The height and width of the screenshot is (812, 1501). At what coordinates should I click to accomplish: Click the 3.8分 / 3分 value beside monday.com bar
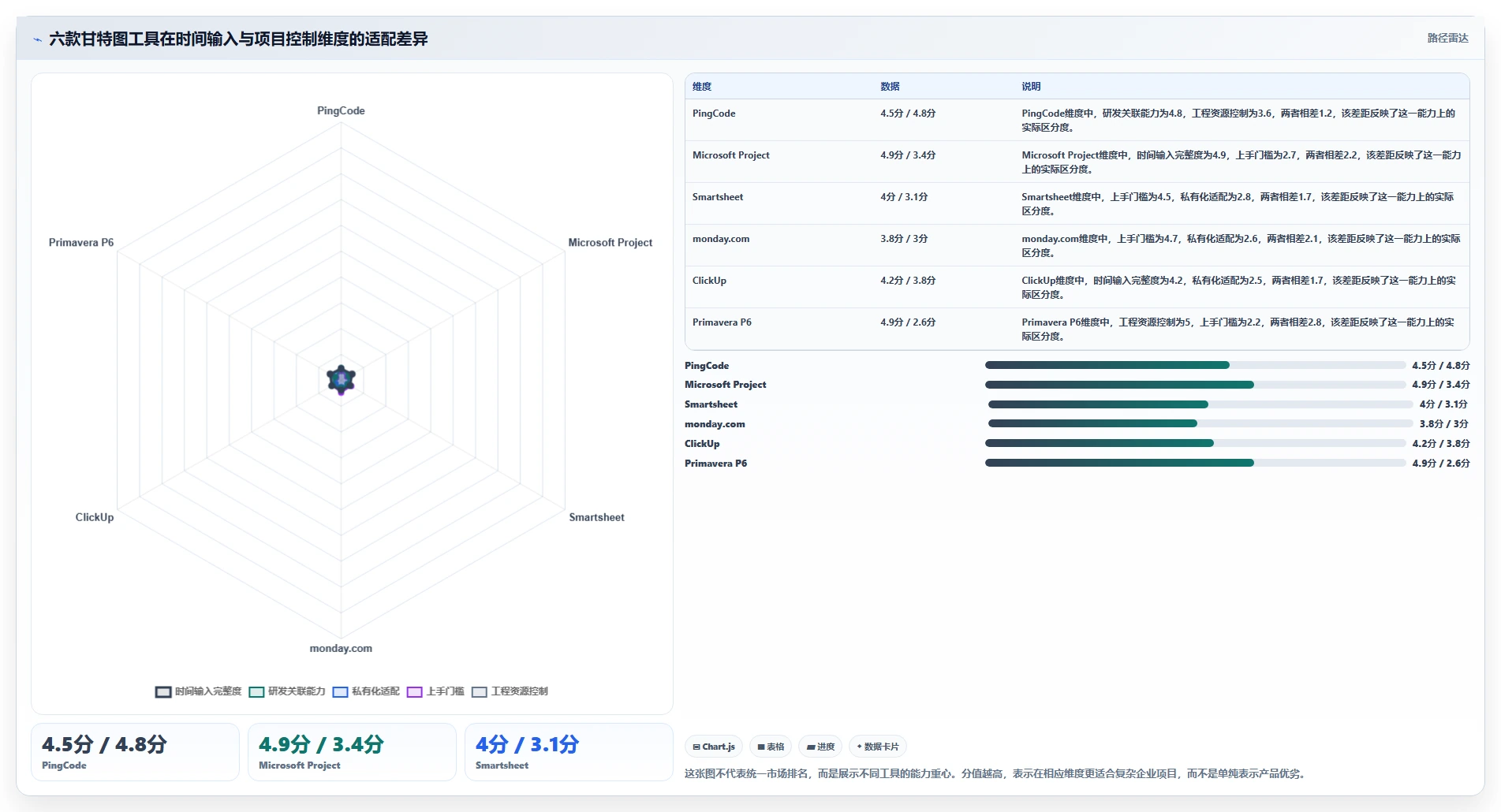coord(1443,424)
